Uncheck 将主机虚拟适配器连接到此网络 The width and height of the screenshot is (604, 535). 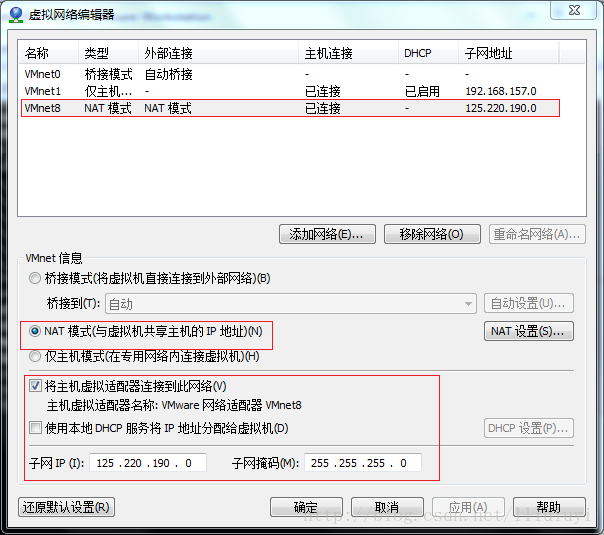tap(35, 386)
